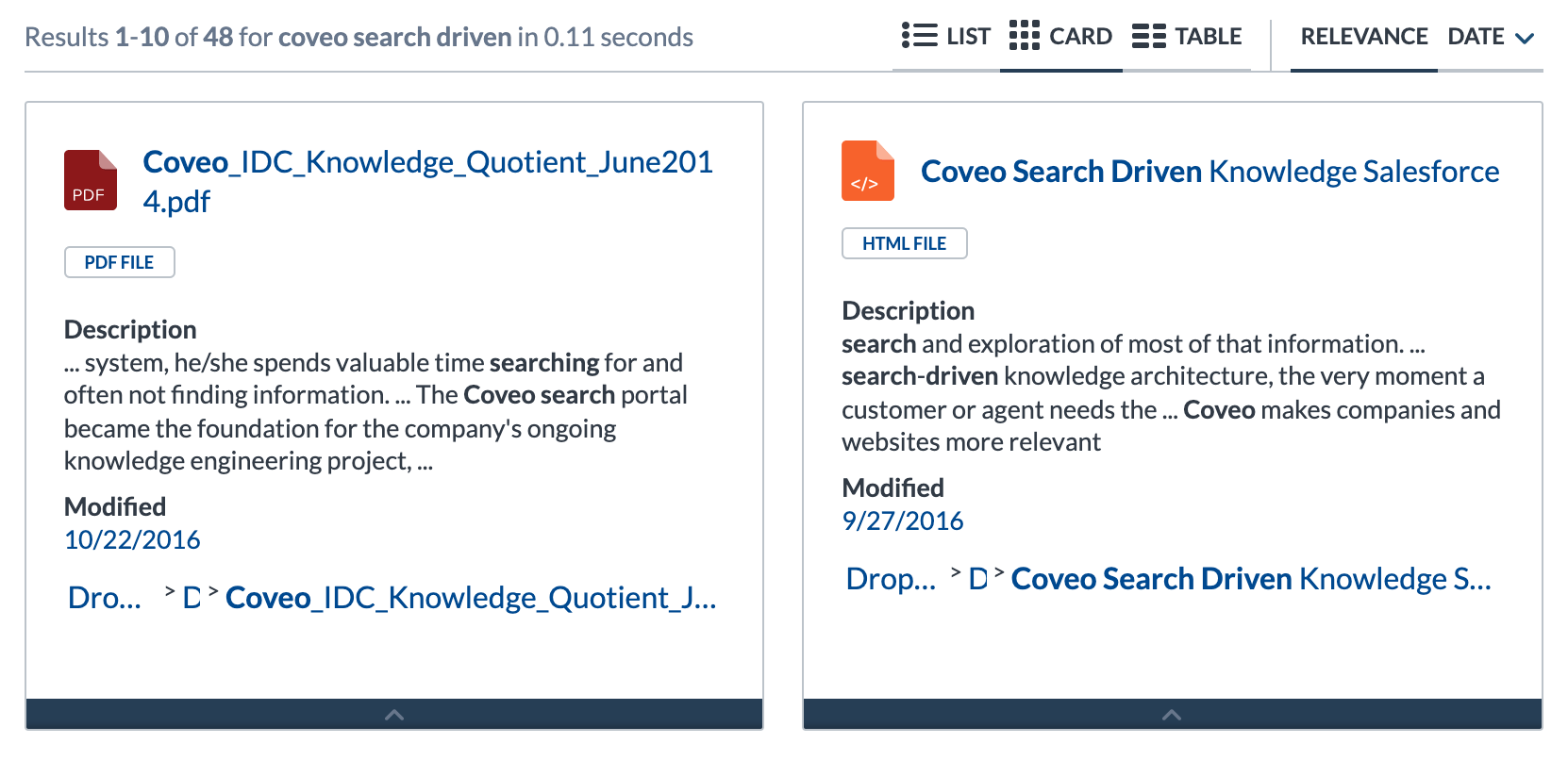Click PDF card description excerpt text
This screenshot has width=1568, height=760.
375,412
